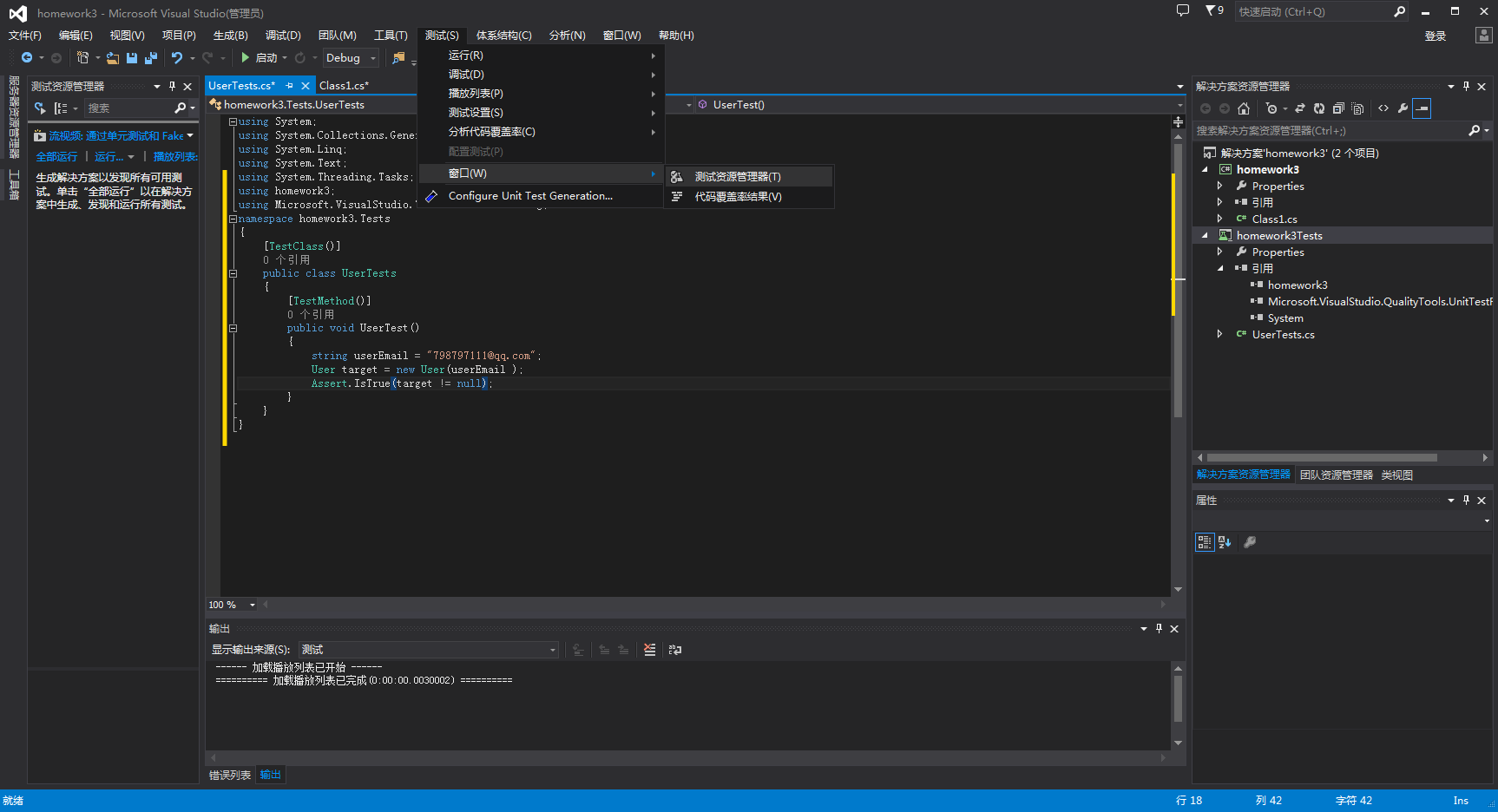The height and width of the screenshot is (812, 1498).
Task: Click the code editor vertical scrollbar thumb
Action: tap(1178, 280)
